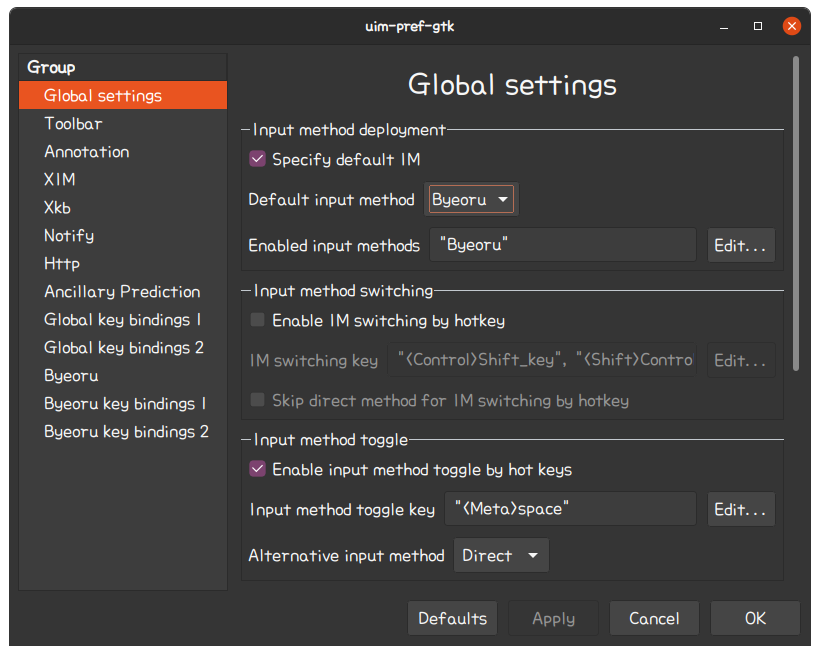
Task: Toggle input method toggle by hot keys
Action: (257, 469)
